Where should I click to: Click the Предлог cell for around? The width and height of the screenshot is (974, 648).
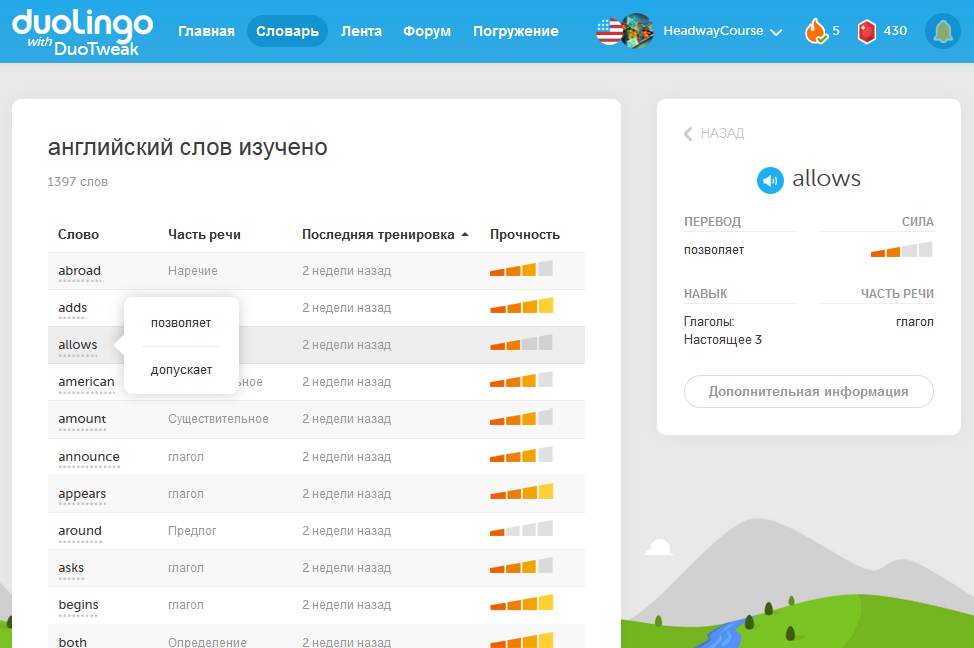(192, 531)
